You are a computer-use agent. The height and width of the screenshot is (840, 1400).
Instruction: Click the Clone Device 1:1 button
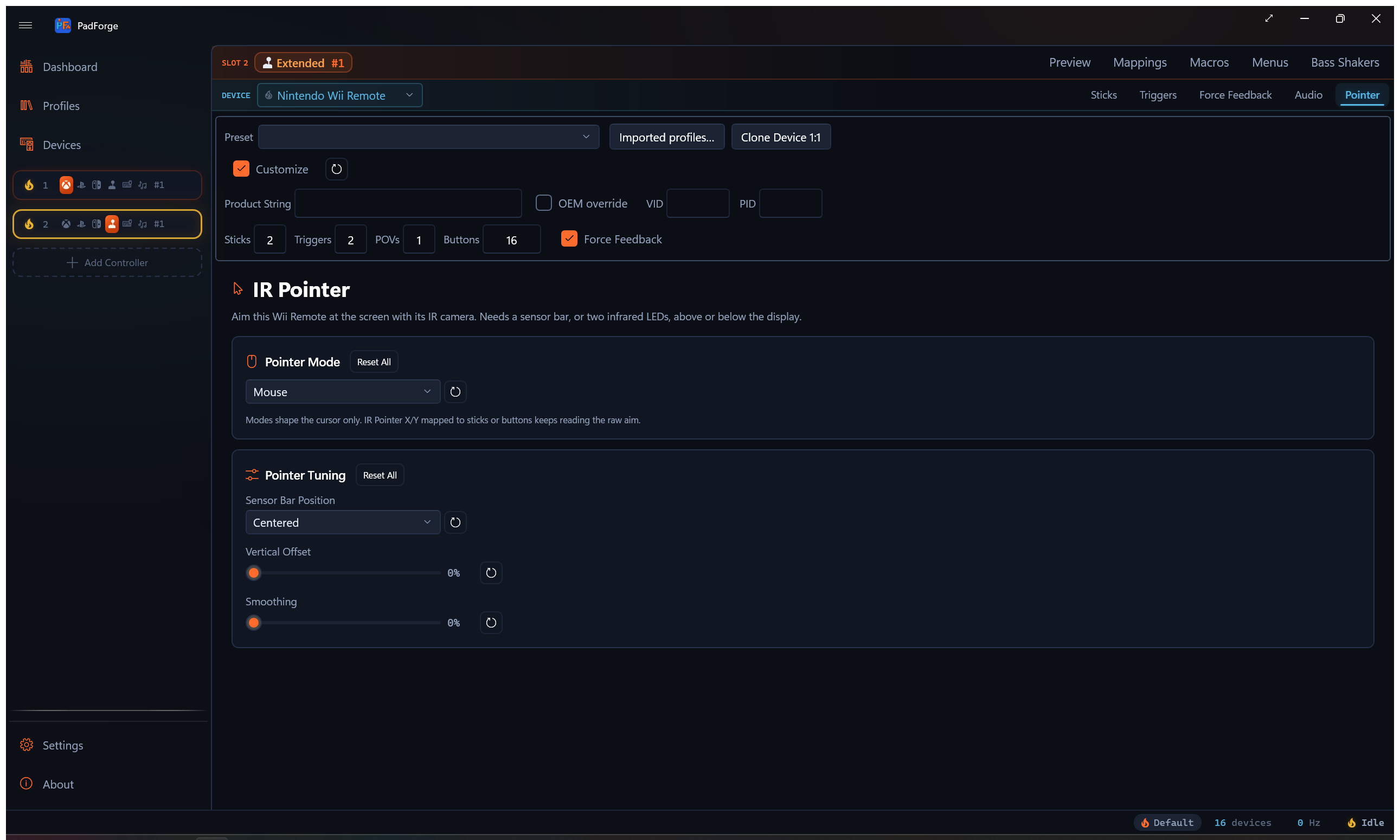tap(780, 137)
